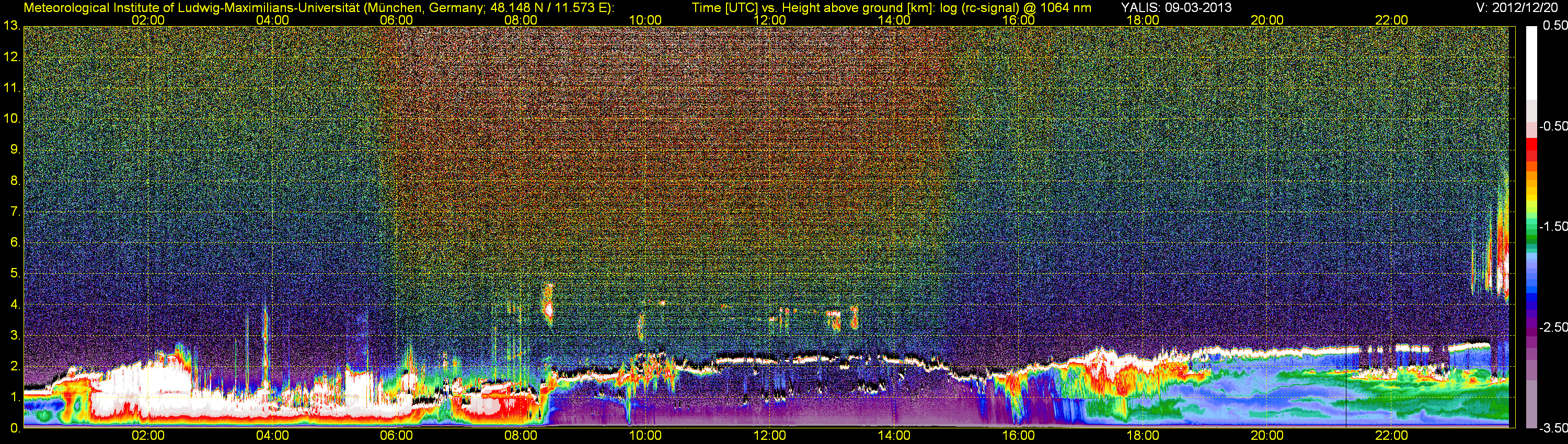Click the white segment of the colorbar
1568x444 pixels.
pyautogui.click(x=1531, y=62)
